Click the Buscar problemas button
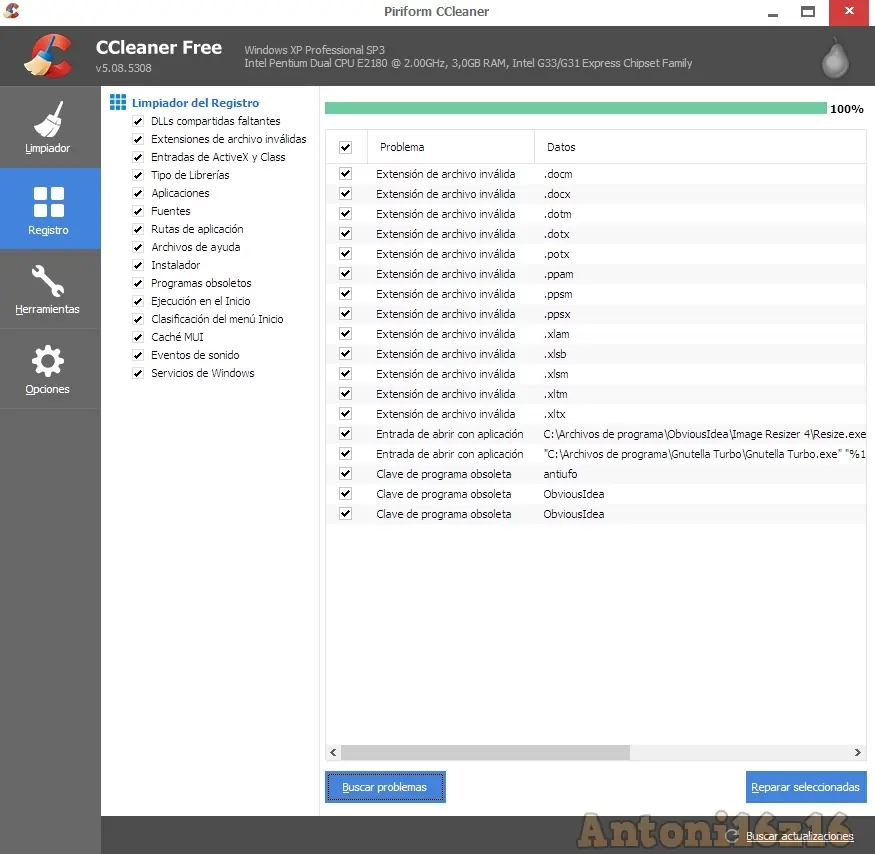The image size is (875, 854). click(x=385, y=787)
